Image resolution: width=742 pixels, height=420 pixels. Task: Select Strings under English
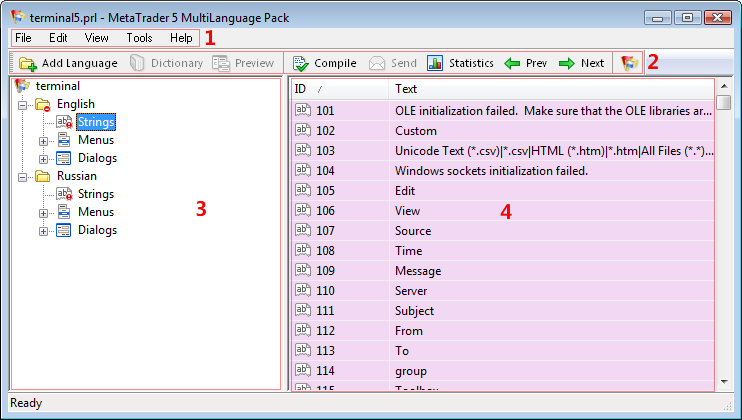tap(96, 122)
